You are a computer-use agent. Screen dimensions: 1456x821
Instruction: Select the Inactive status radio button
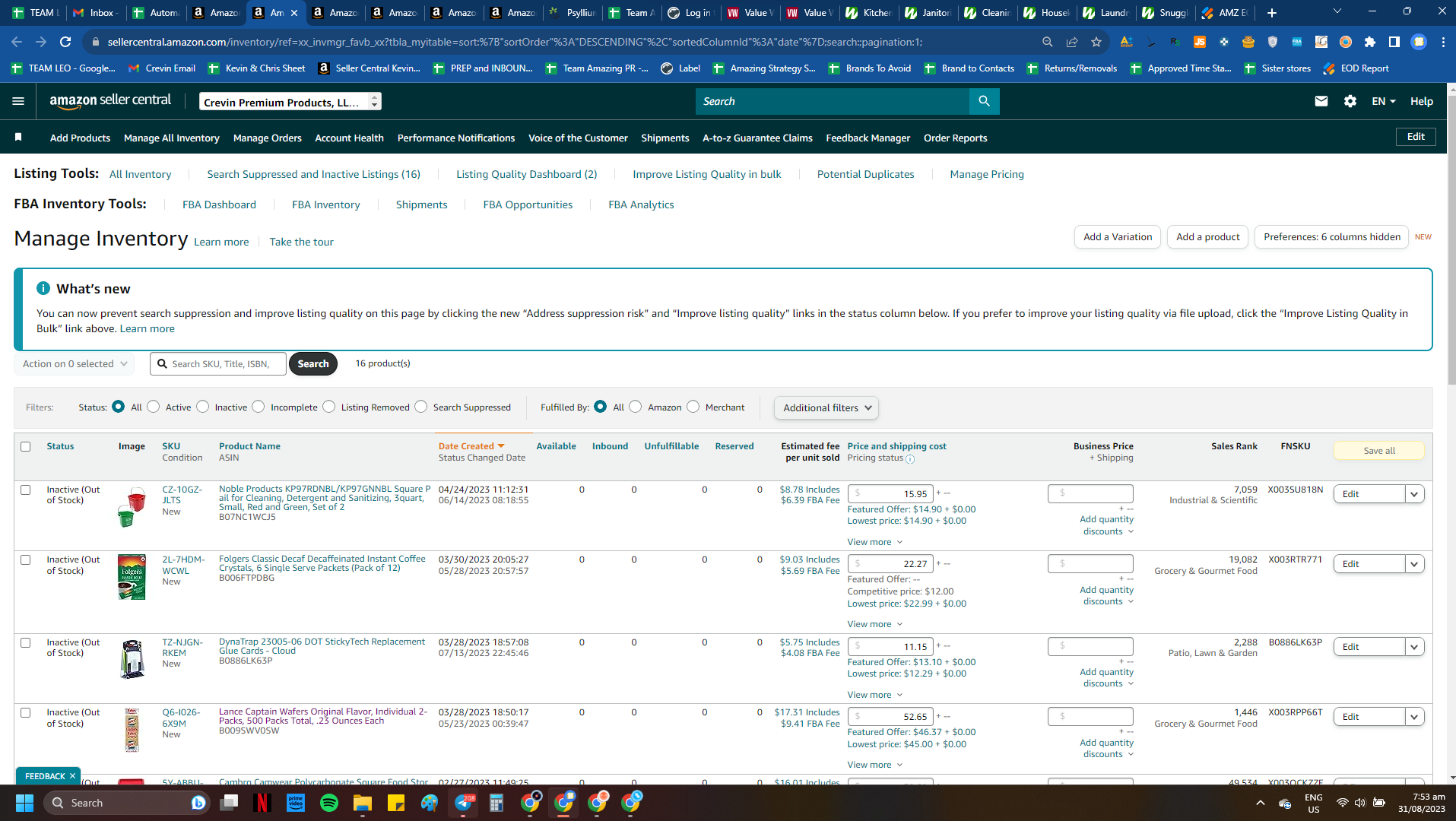(202, 407)
